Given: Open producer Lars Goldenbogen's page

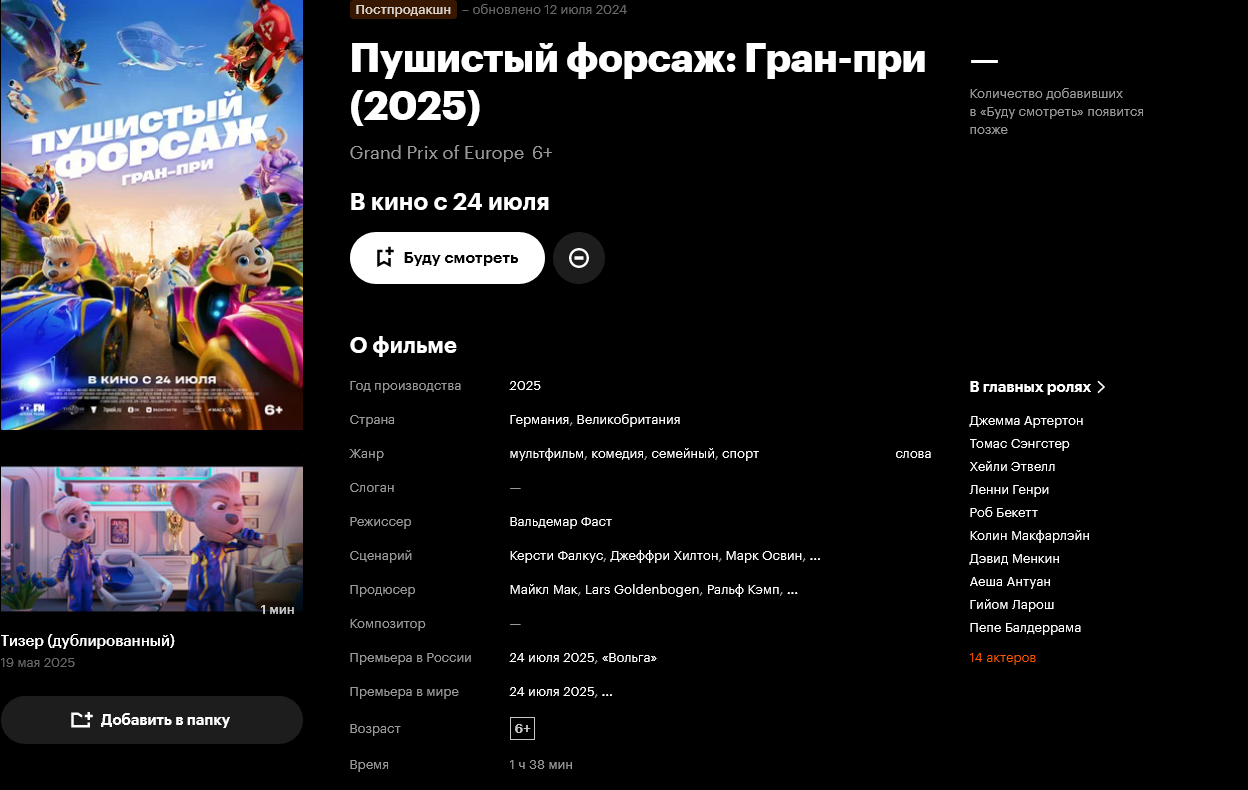Looking at the screenshot, I should [x=642, y=590].
